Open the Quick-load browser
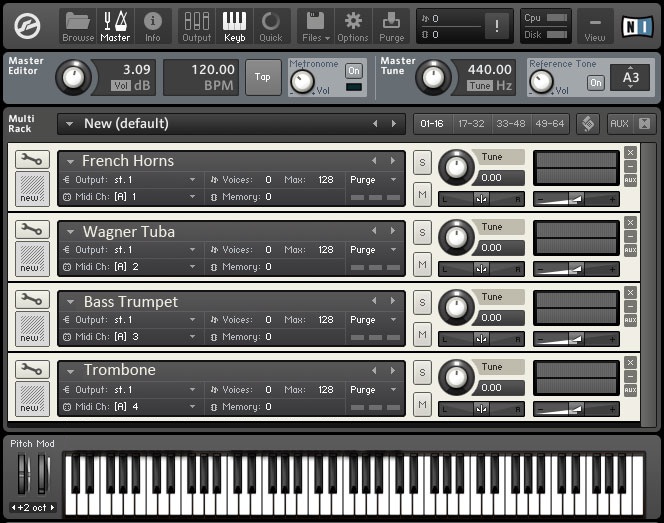This screenshot has width=664, height=523. 271,26
